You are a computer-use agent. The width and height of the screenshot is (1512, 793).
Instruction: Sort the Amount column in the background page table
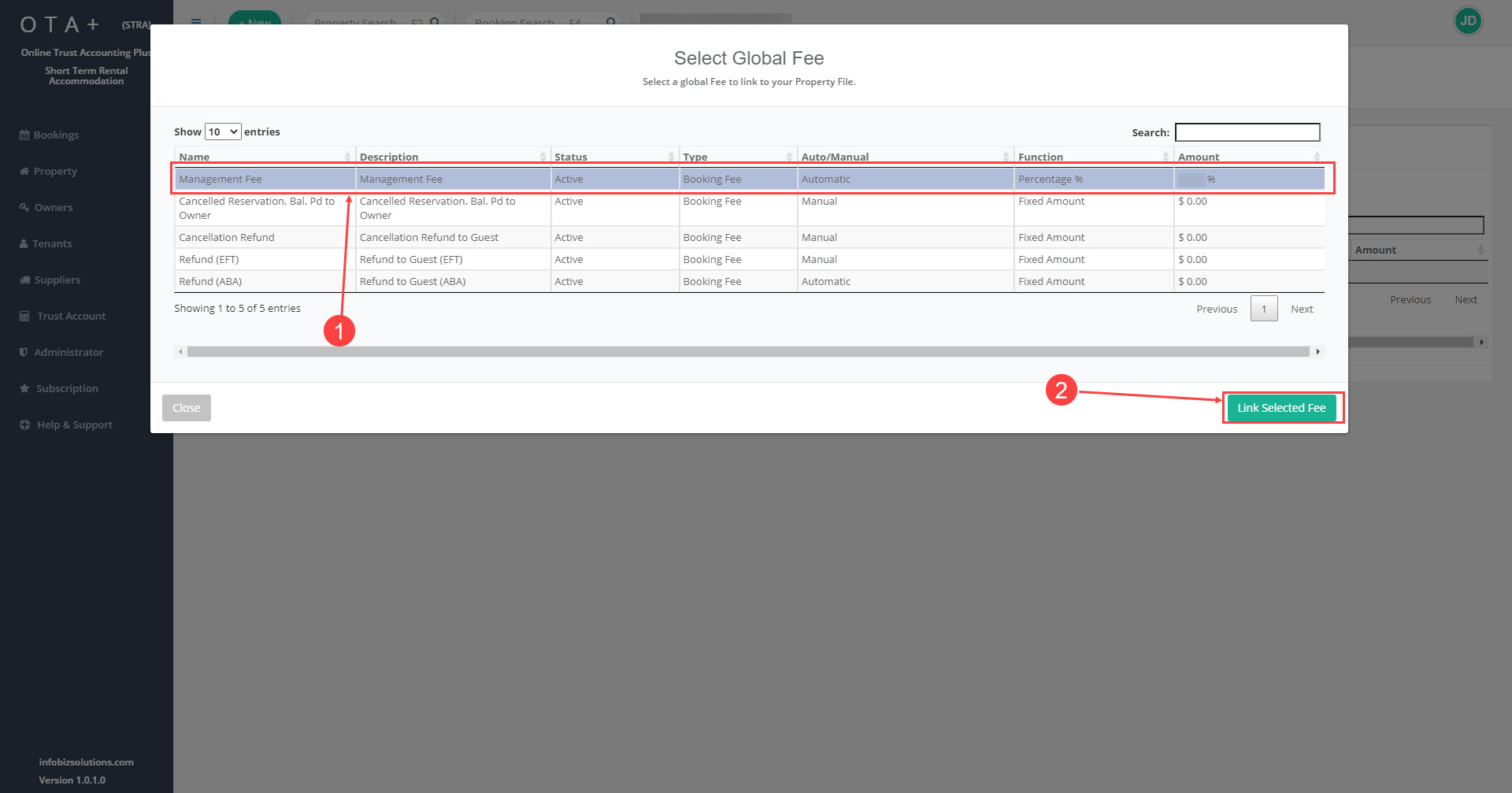[x=1480, y=250]
